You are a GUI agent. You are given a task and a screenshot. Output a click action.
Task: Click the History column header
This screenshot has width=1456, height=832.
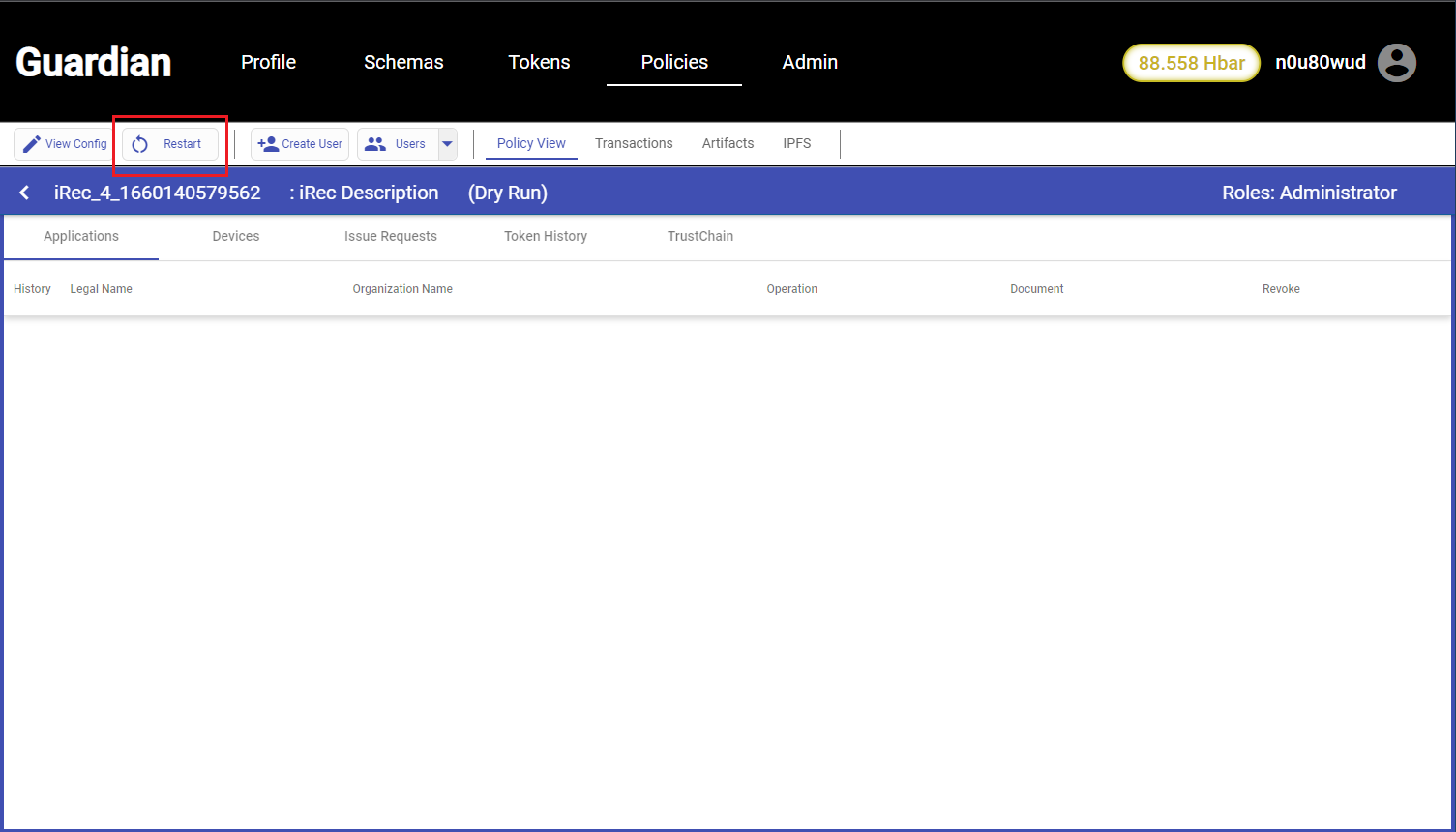(32, 289)
